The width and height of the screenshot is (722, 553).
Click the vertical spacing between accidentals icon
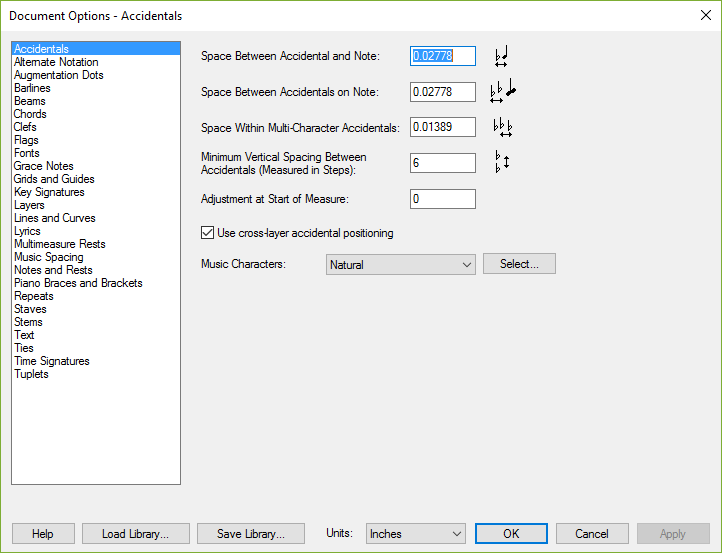[x=502, y=162]
